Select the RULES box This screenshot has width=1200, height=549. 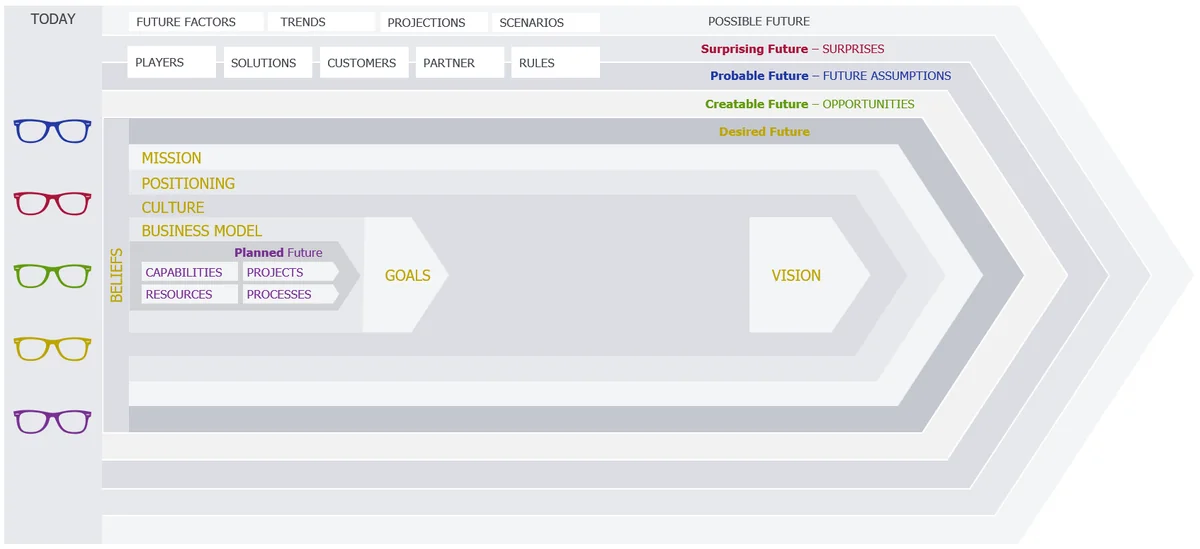tap(557, 62)
